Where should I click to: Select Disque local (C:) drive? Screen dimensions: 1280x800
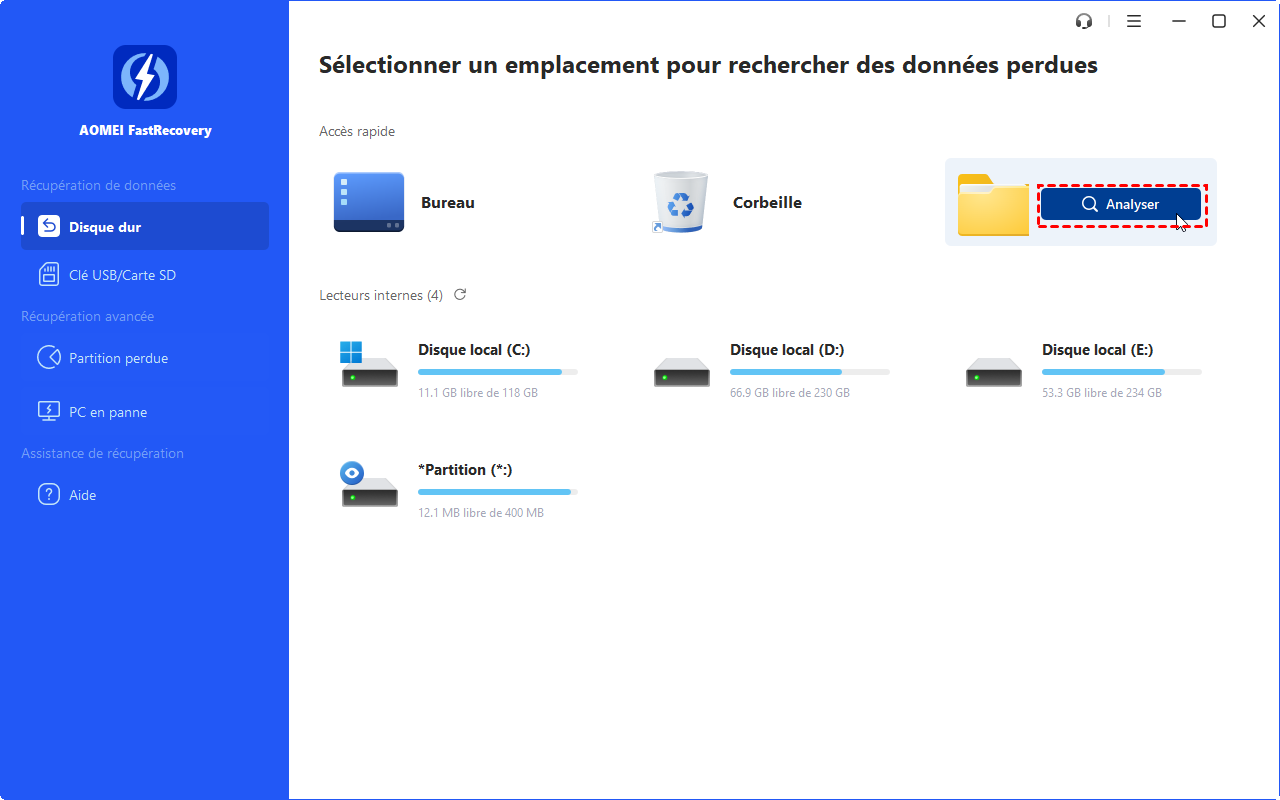[473, 350]
